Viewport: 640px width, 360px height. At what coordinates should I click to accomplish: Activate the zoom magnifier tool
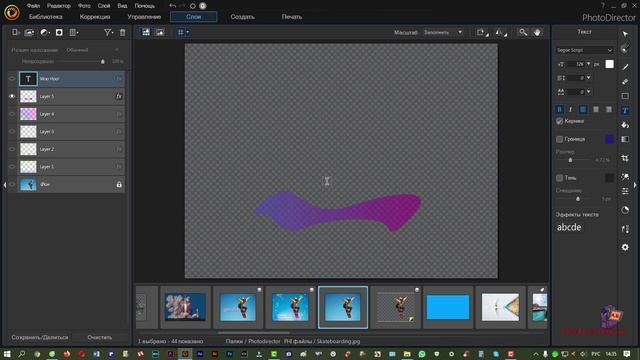(x=523, y=32)
